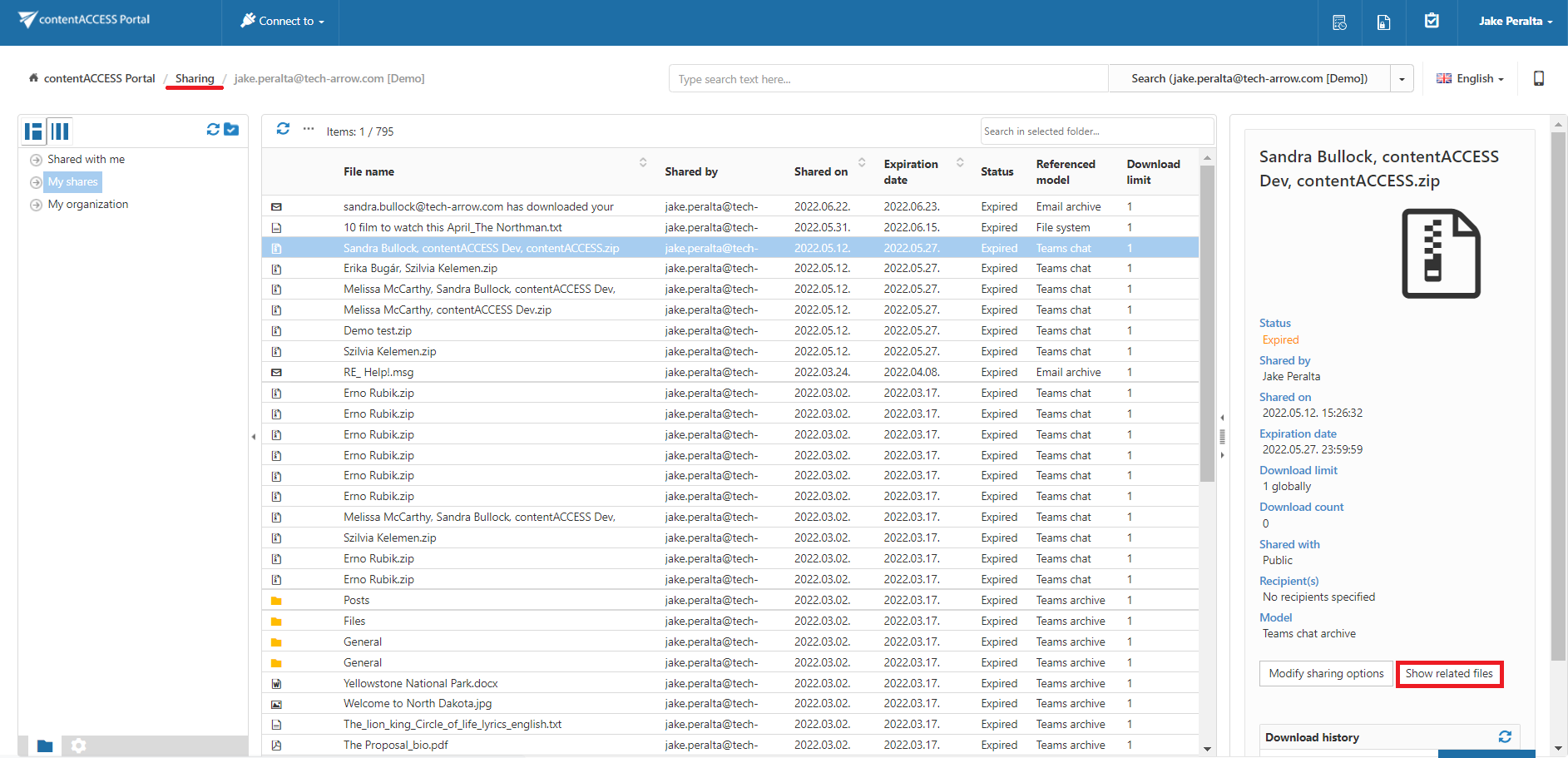Switch to the three-column layout view

pos(60,131)
